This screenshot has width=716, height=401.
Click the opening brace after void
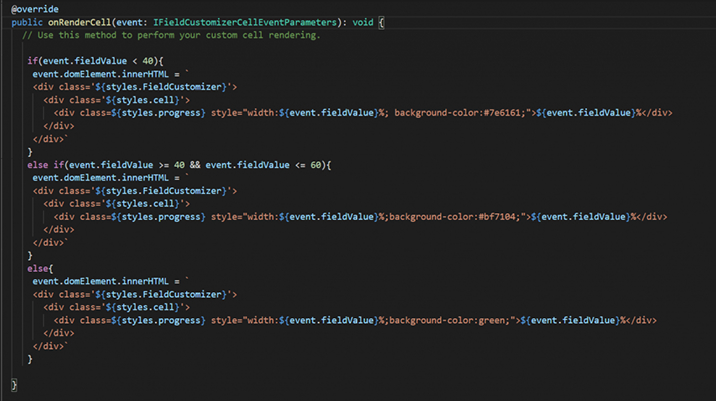(381, 22)
